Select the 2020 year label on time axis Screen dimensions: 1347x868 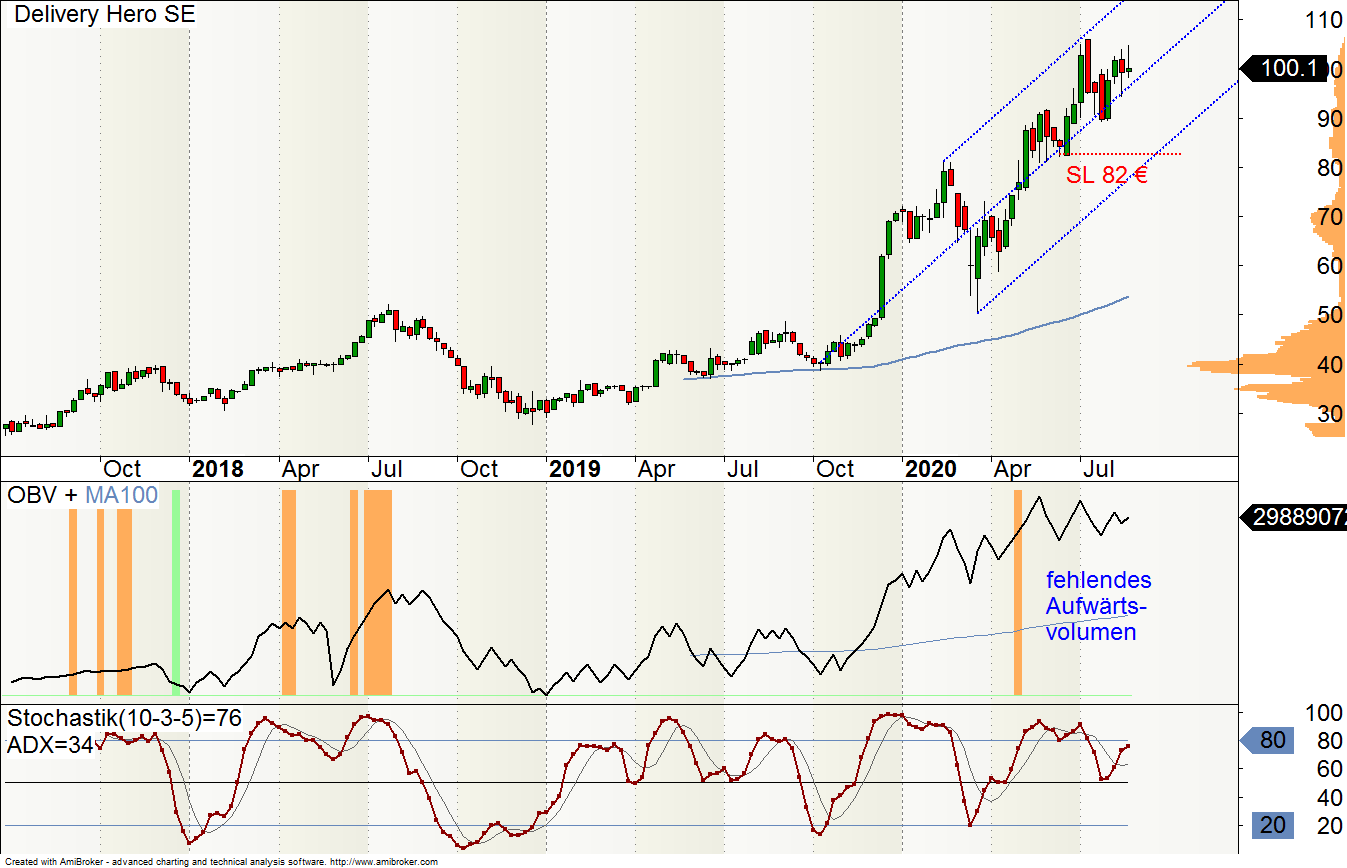[x=931, y=468]
